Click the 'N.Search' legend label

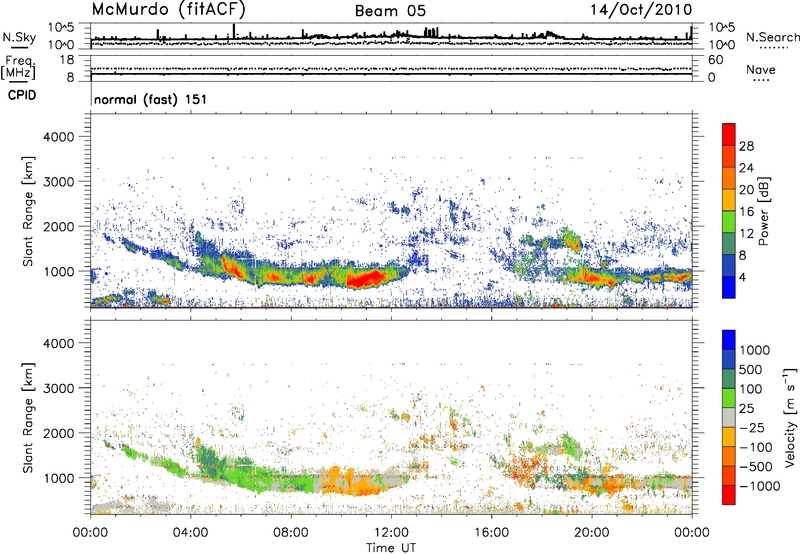(772, 37)
